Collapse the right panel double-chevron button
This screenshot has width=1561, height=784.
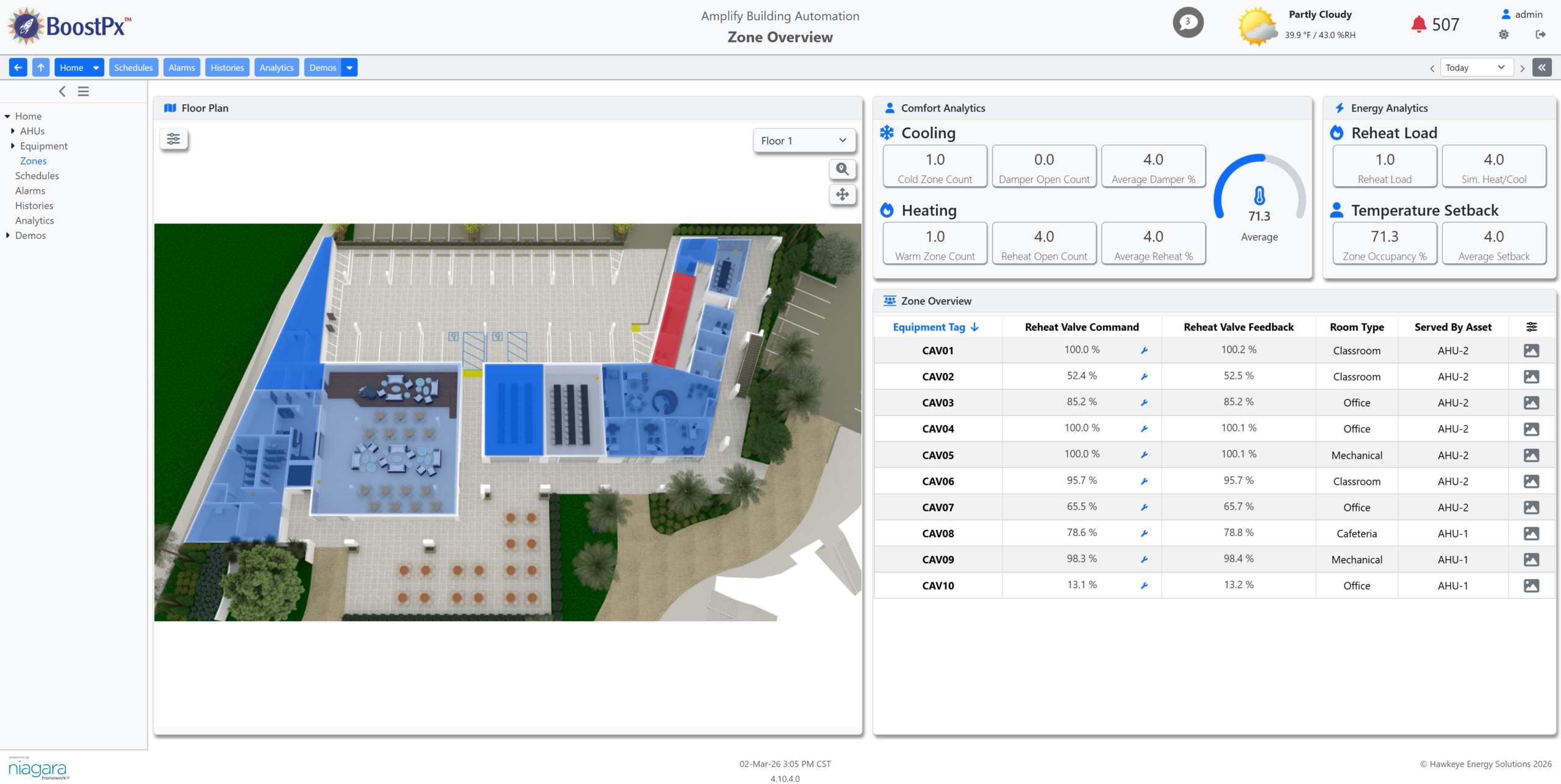(1541, 68)
